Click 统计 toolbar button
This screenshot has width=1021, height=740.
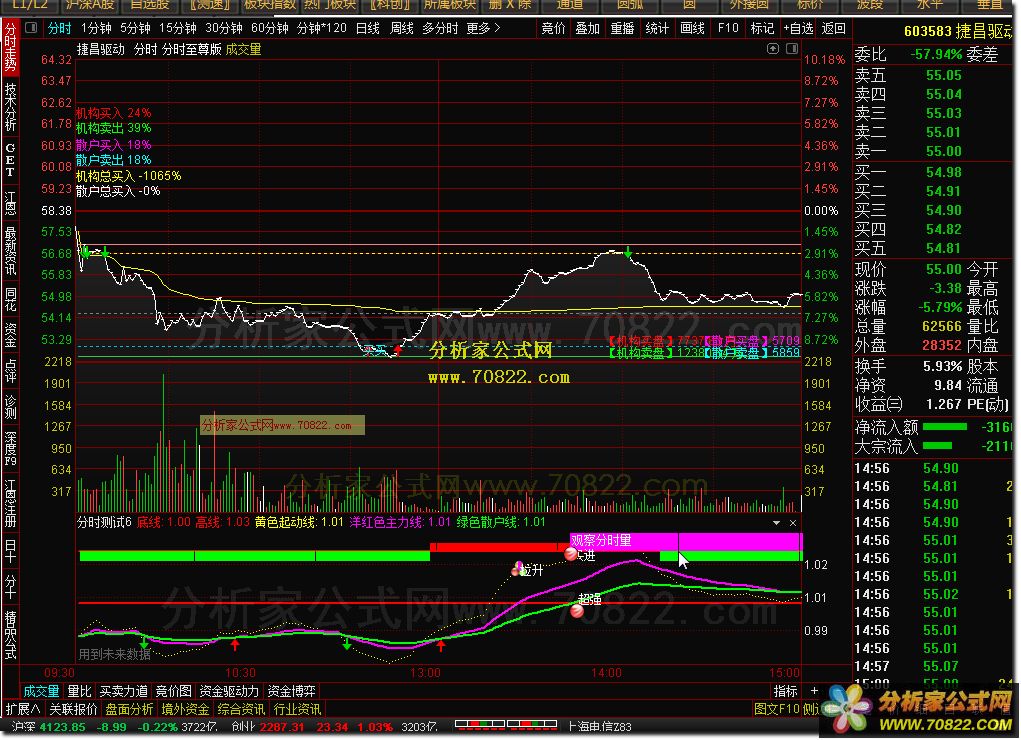click(657, 28)
